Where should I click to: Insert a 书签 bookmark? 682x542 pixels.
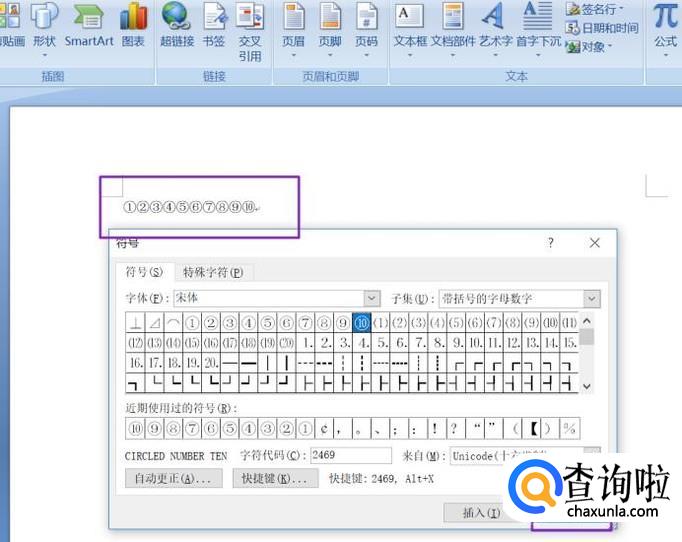pyautogui.click(x=214, y=24)
